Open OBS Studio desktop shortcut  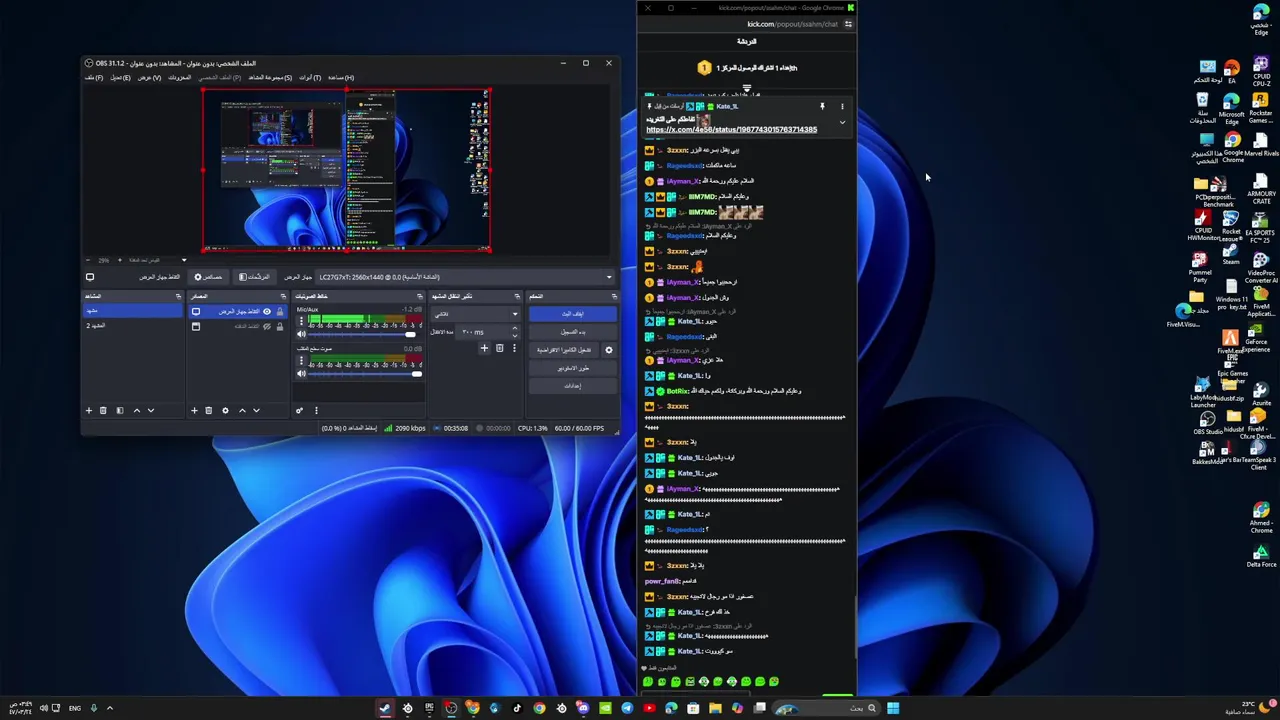(x=1208, y=422)
